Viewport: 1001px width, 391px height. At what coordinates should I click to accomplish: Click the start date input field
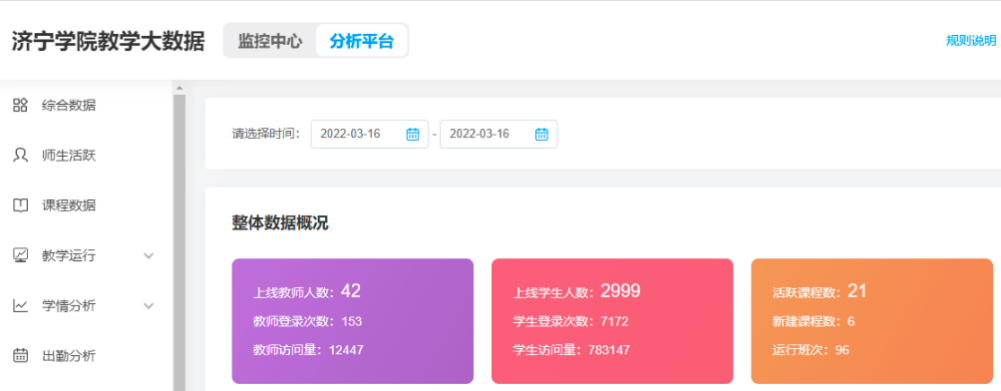click(x=370, y=134)
